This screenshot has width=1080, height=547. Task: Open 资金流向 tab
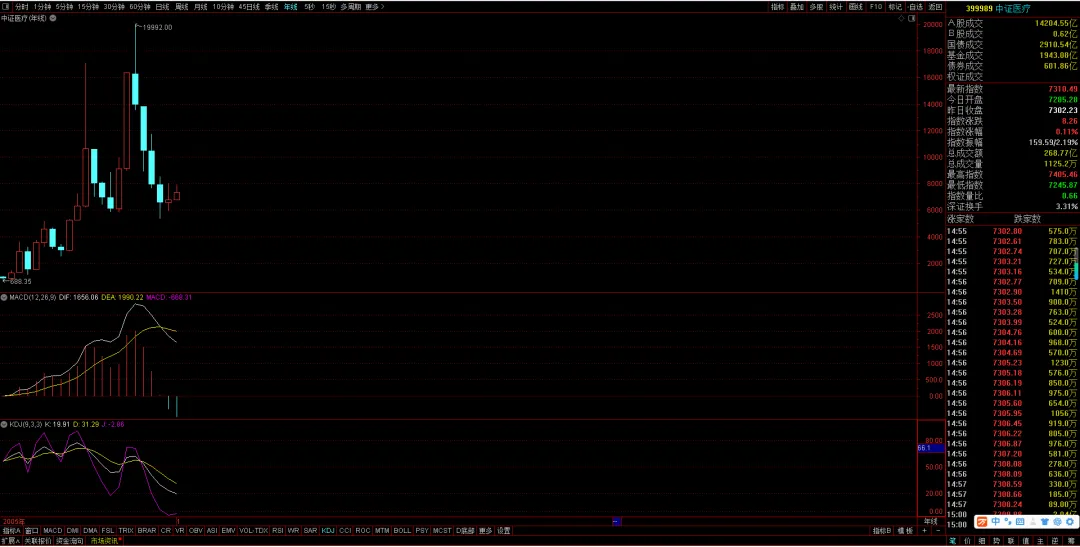coord(70,541)
